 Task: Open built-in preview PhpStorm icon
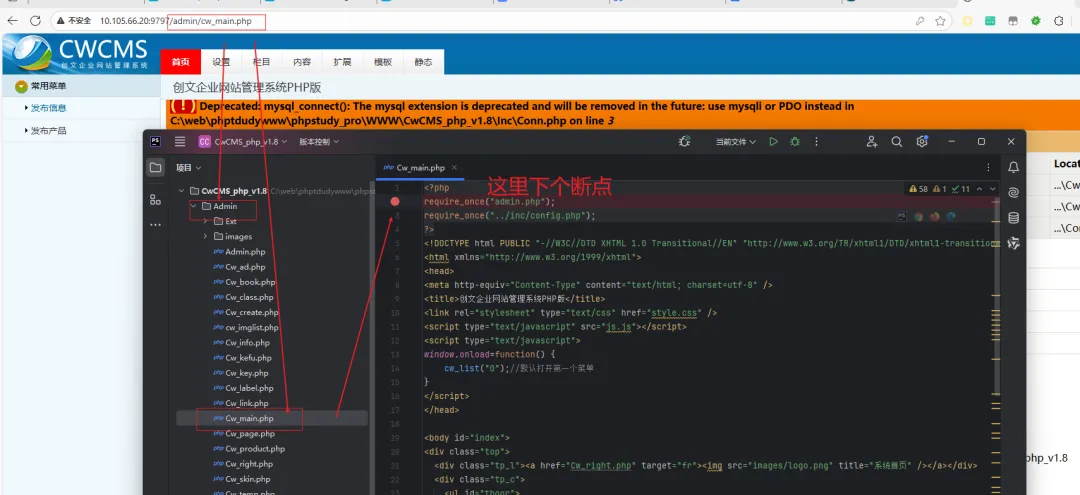(902, 216)
